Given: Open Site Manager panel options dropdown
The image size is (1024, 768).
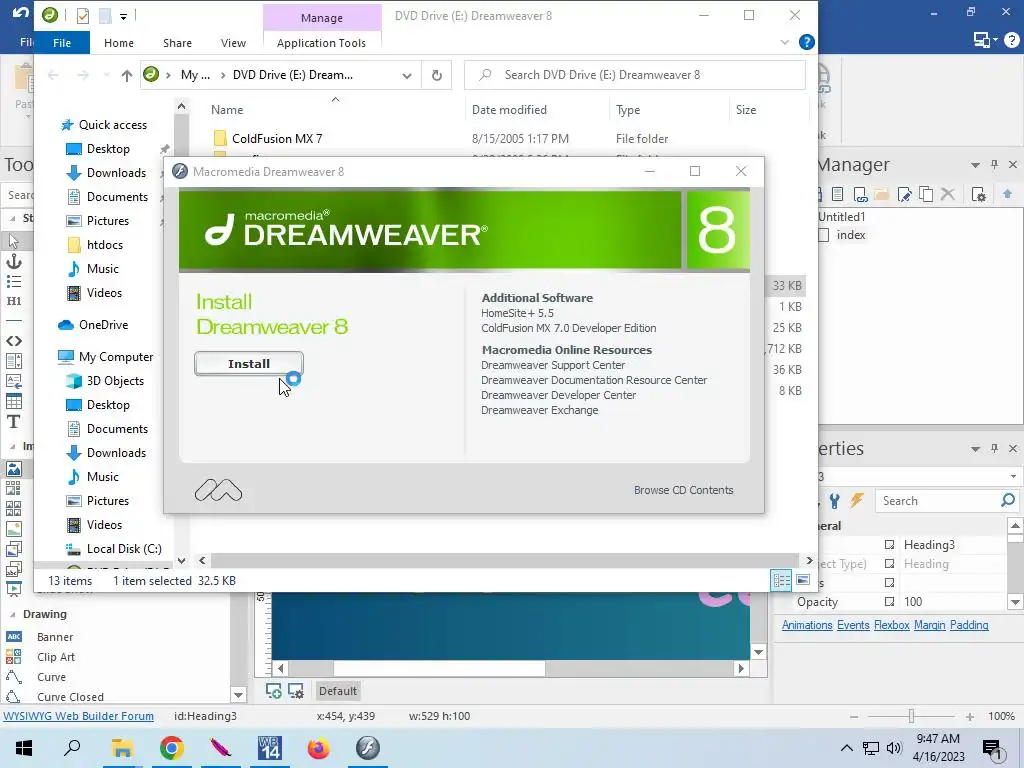Looking at the screenshot, I should click(x=975, y=165).
